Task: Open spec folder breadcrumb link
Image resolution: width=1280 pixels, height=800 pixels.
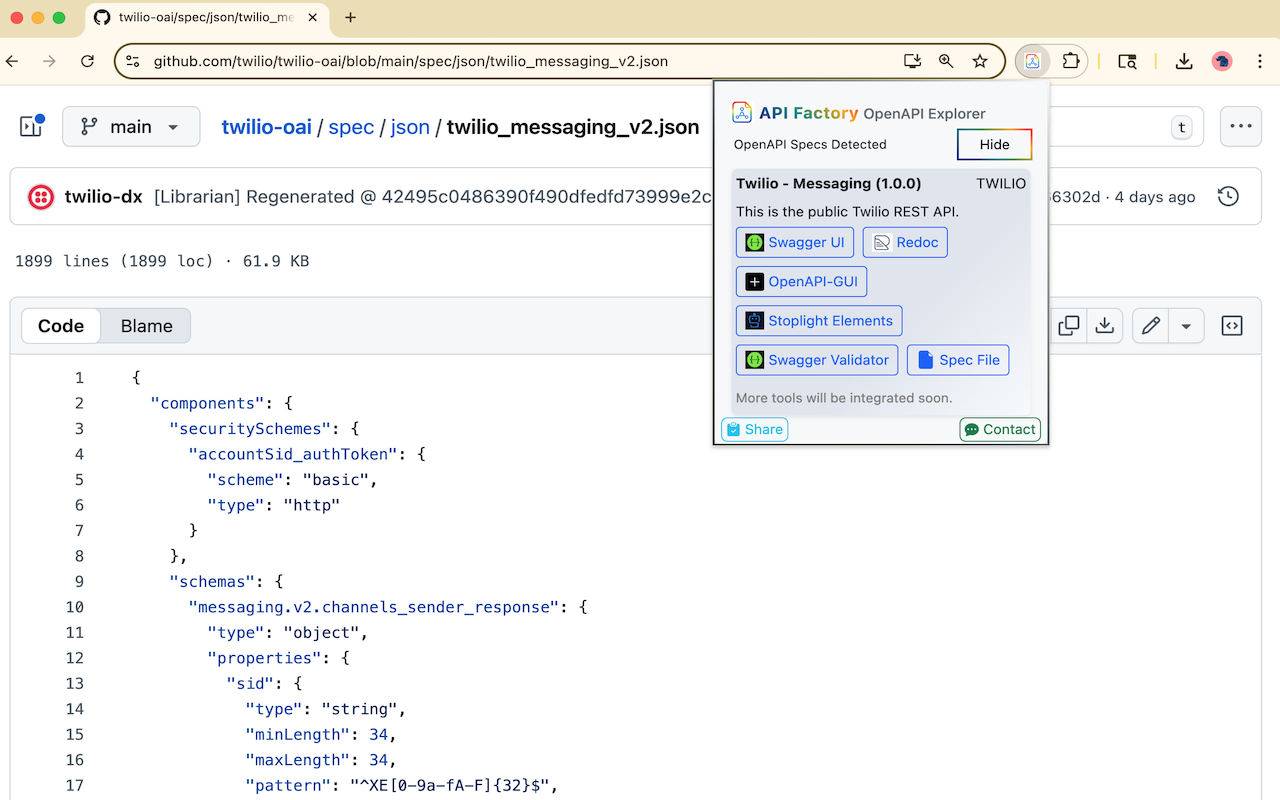Action: click(x=351, y=127)
